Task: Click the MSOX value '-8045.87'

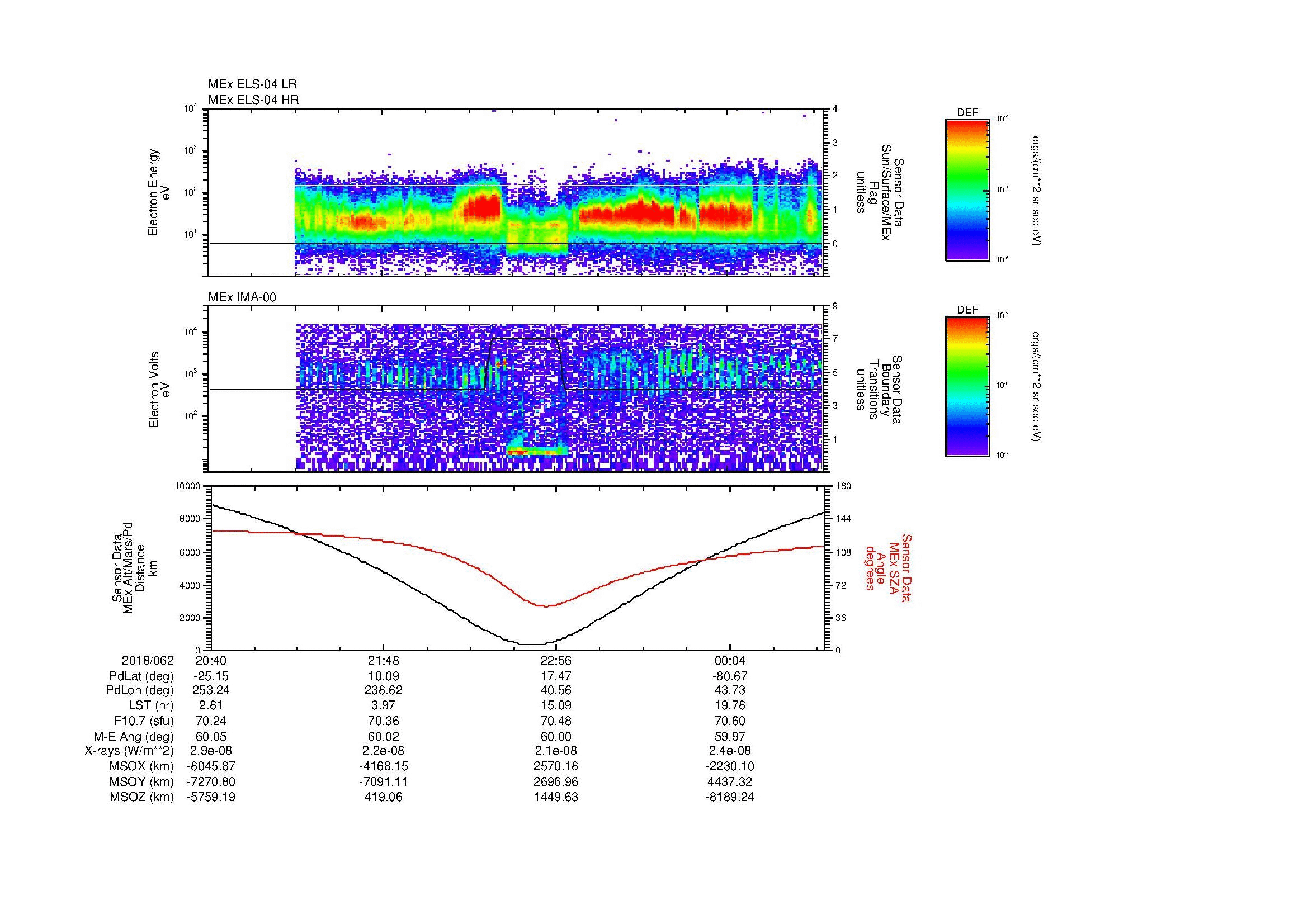Action: click(x=211, y=766)
